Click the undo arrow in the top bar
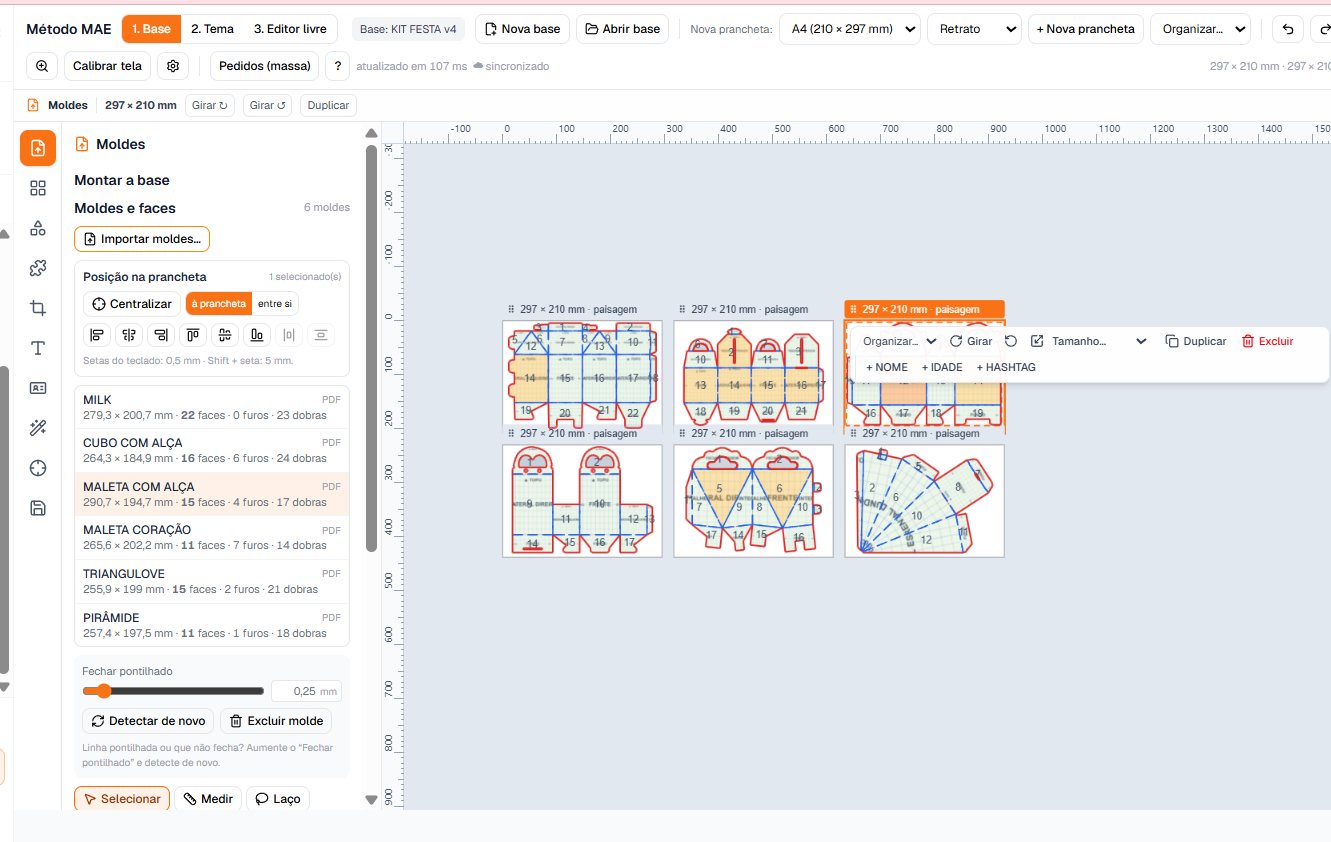The width and height of the screenshot is (1331, 842). pos(1288,29)
